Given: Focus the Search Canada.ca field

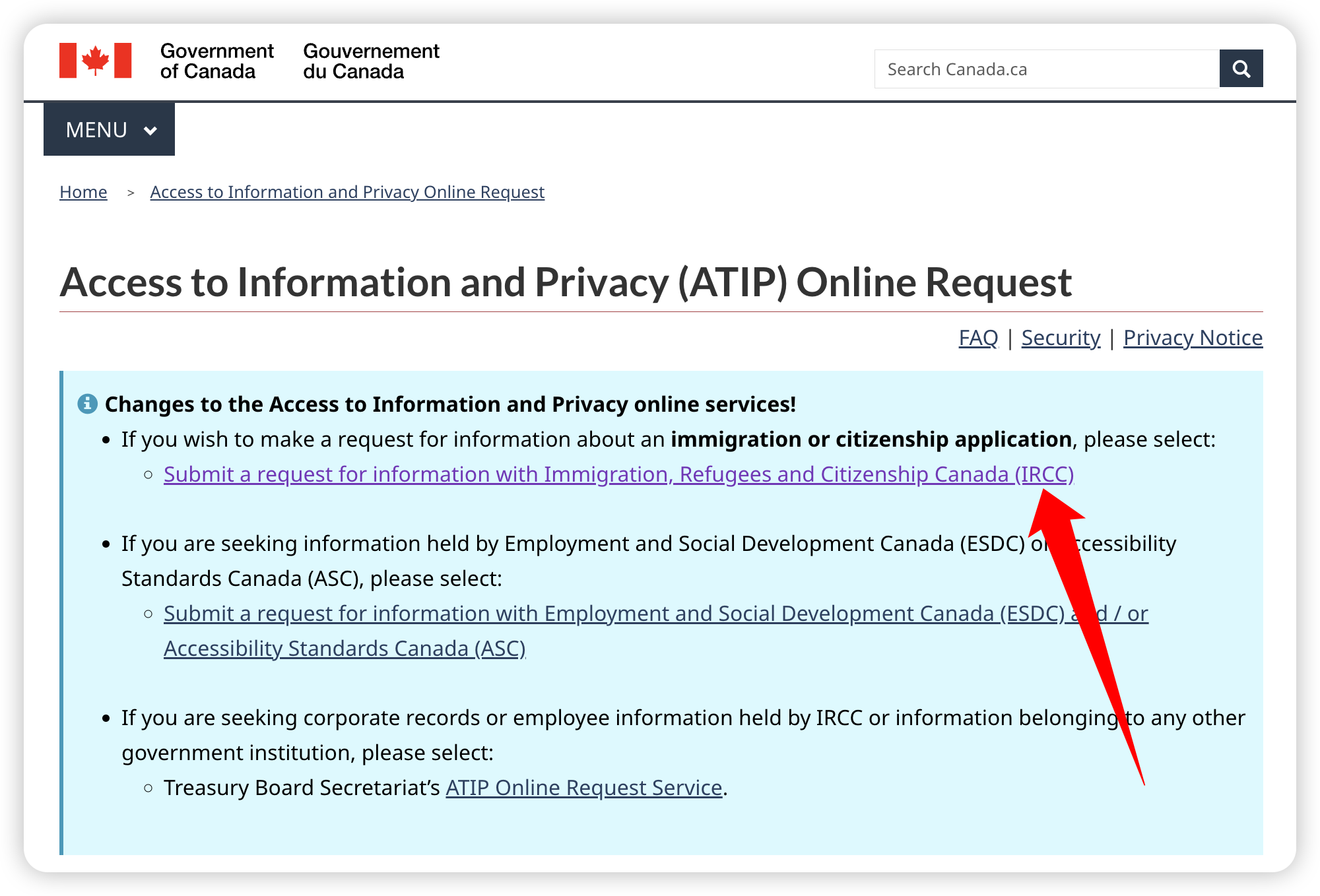Looking at the screenshot, I should pos(1047,69).
